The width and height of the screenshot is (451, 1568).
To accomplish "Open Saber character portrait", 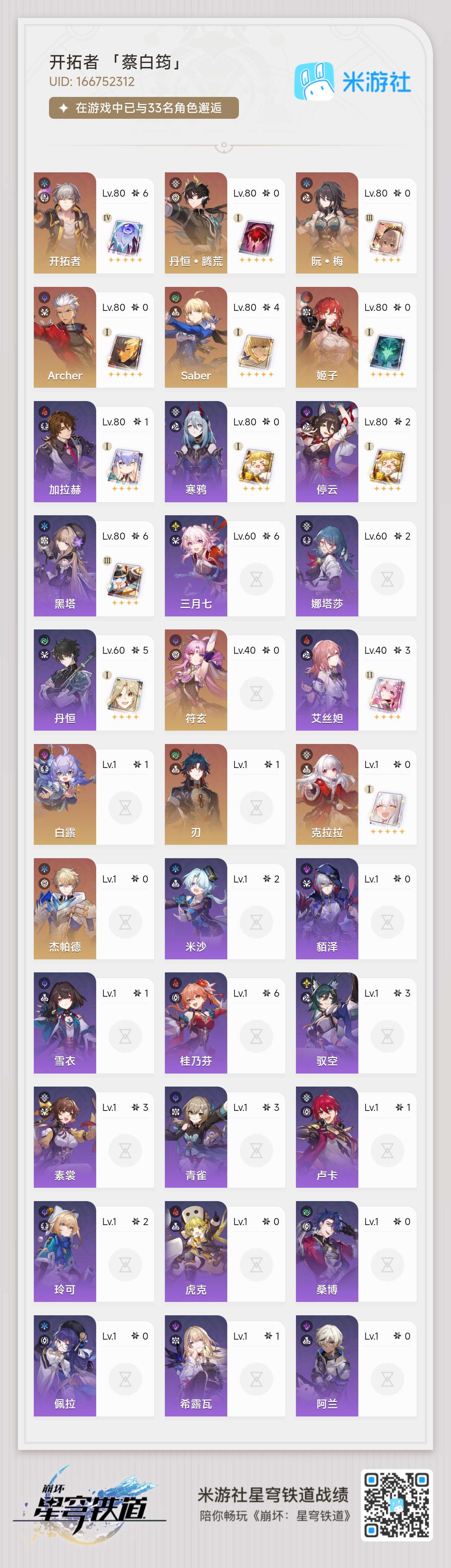I will (196, 337).
